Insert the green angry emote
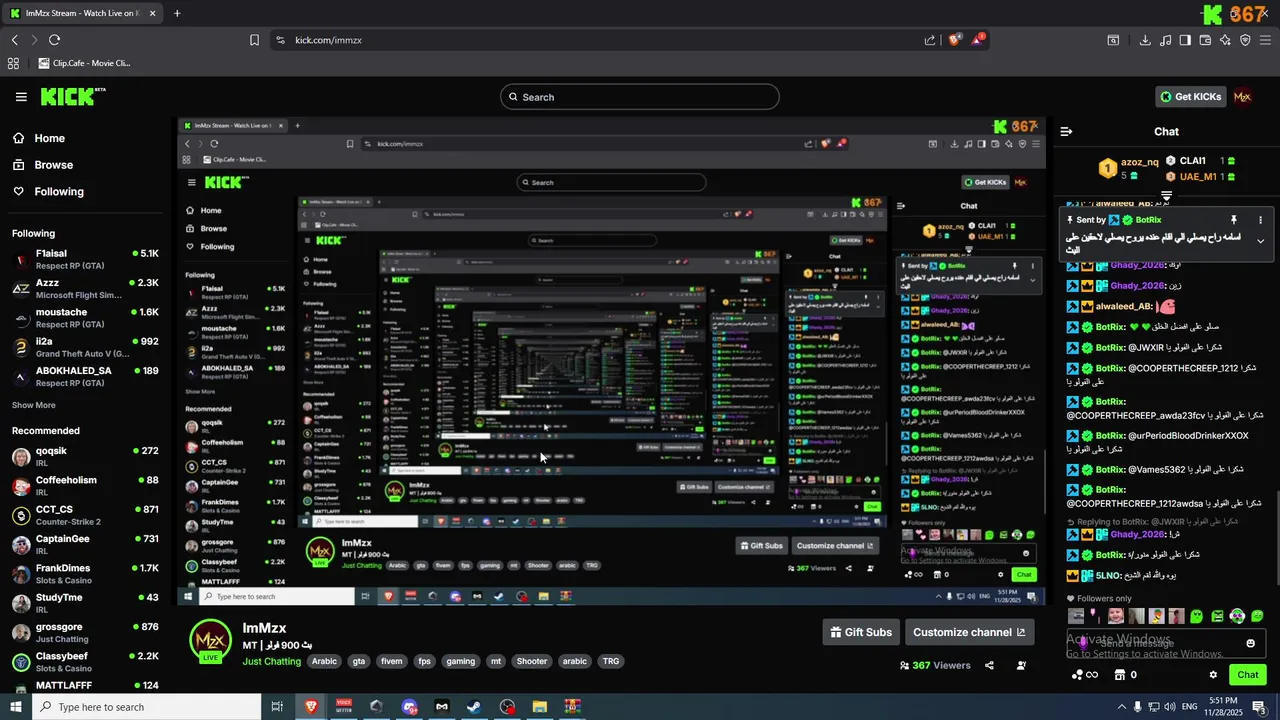1280x720 pixels. click(1217, 616)
